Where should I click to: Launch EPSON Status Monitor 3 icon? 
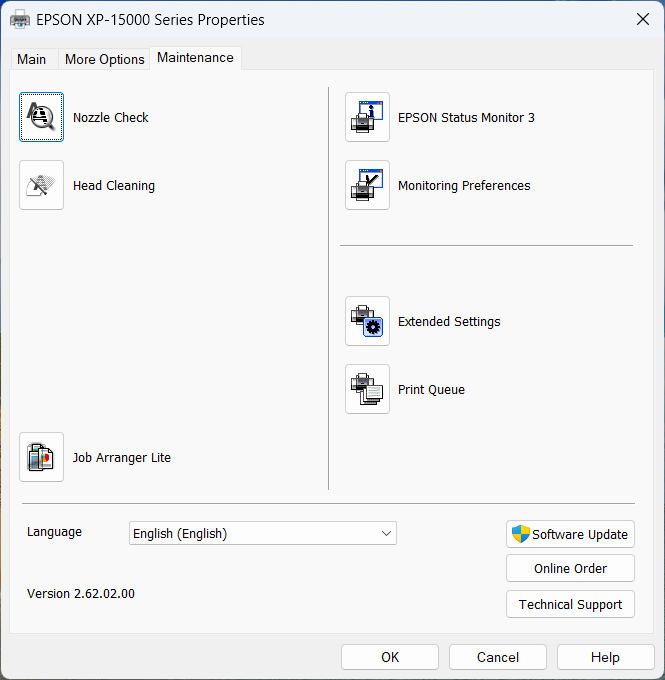click(367, 117)
